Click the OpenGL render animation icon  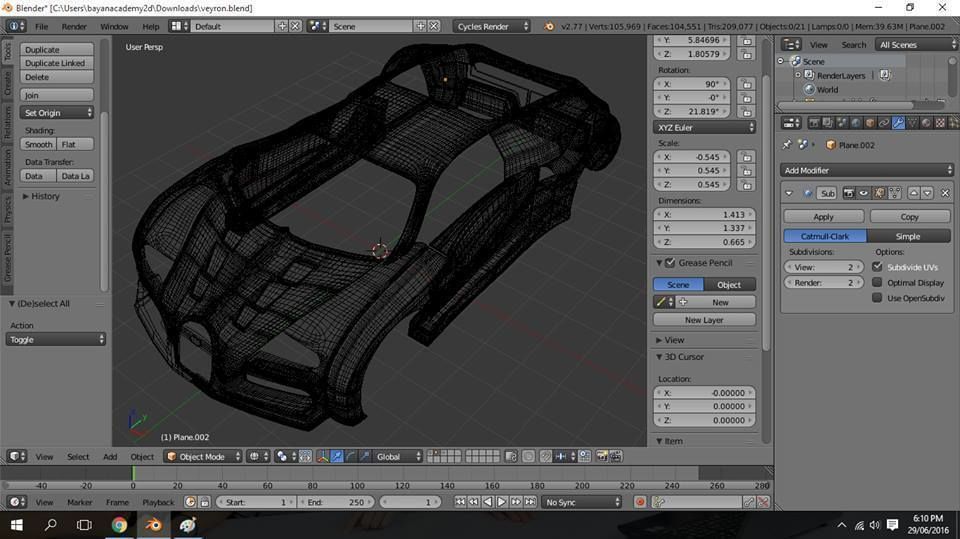[616, 456]
